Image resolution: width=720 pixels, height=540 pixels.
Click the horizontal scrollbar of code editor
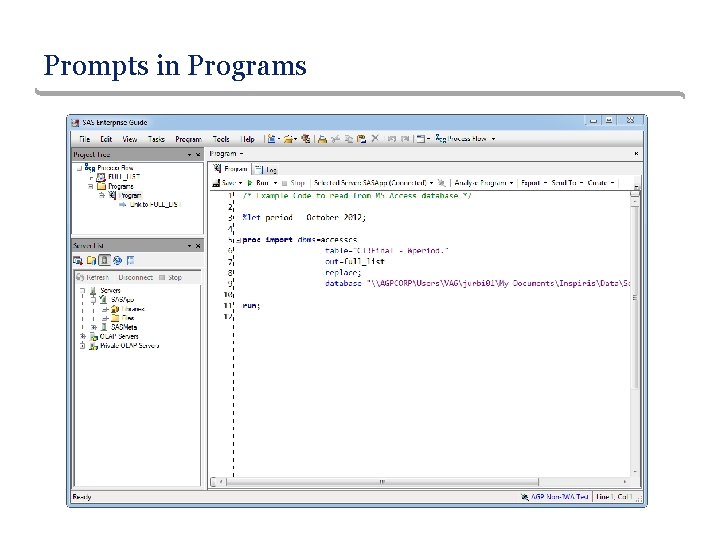tap(382, 482)
